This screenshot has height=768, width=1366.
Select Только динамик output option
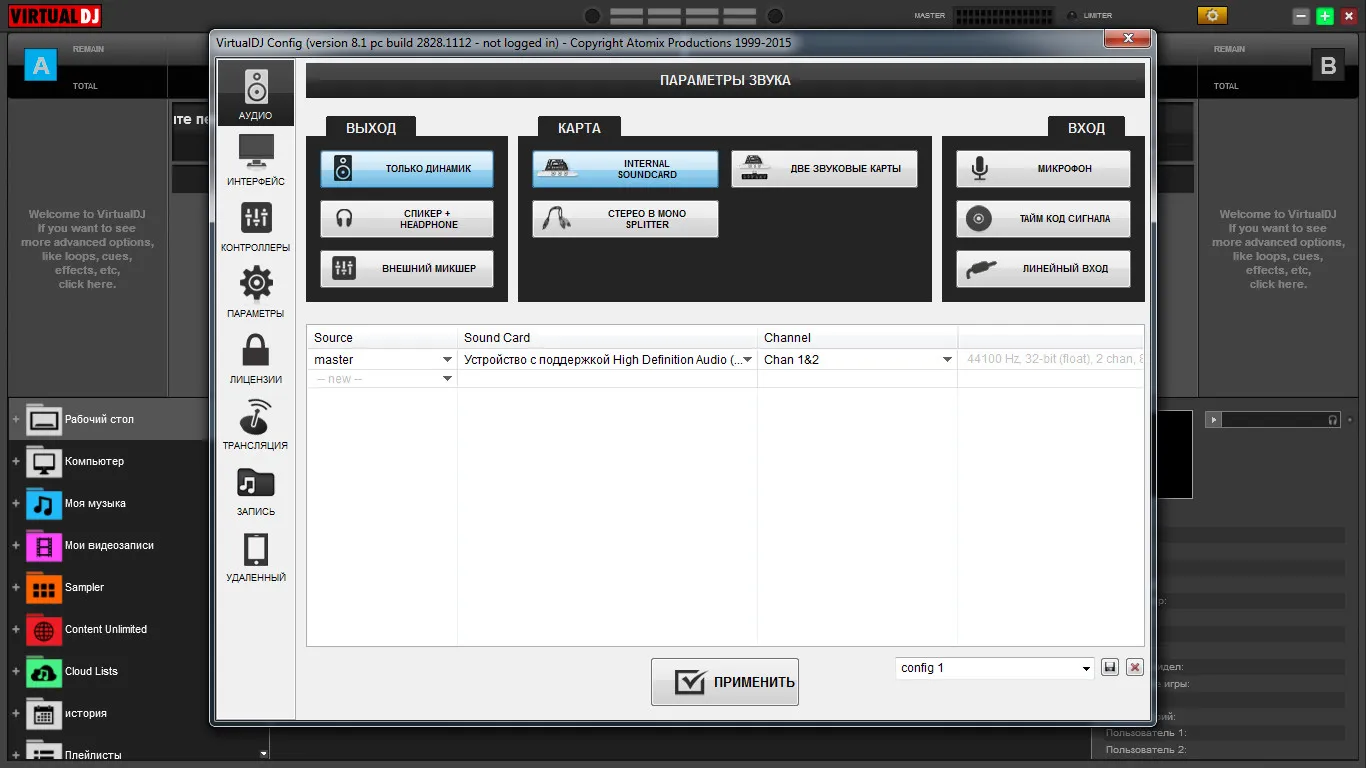(x=407, y=169)
